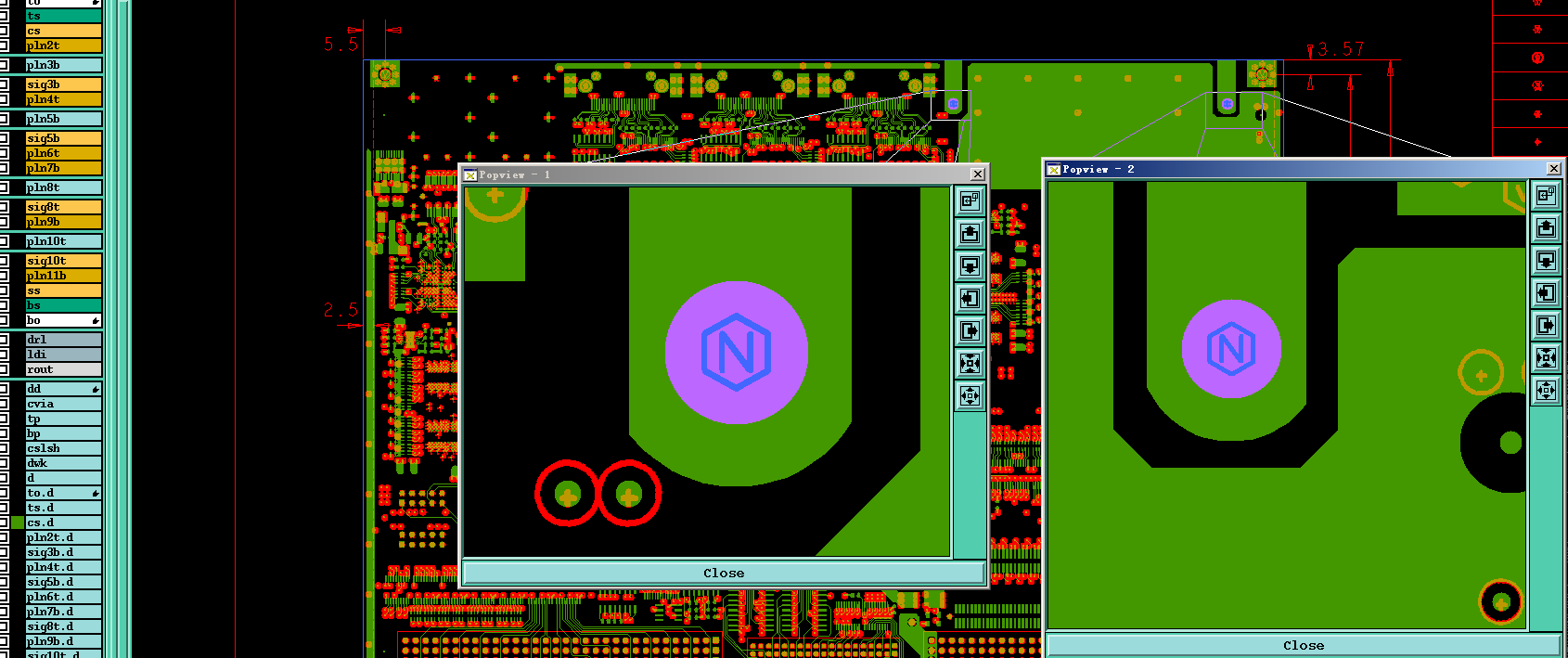
Task: Toggle the checkbox for layer pln5b
Action: [x=4, y=119]
